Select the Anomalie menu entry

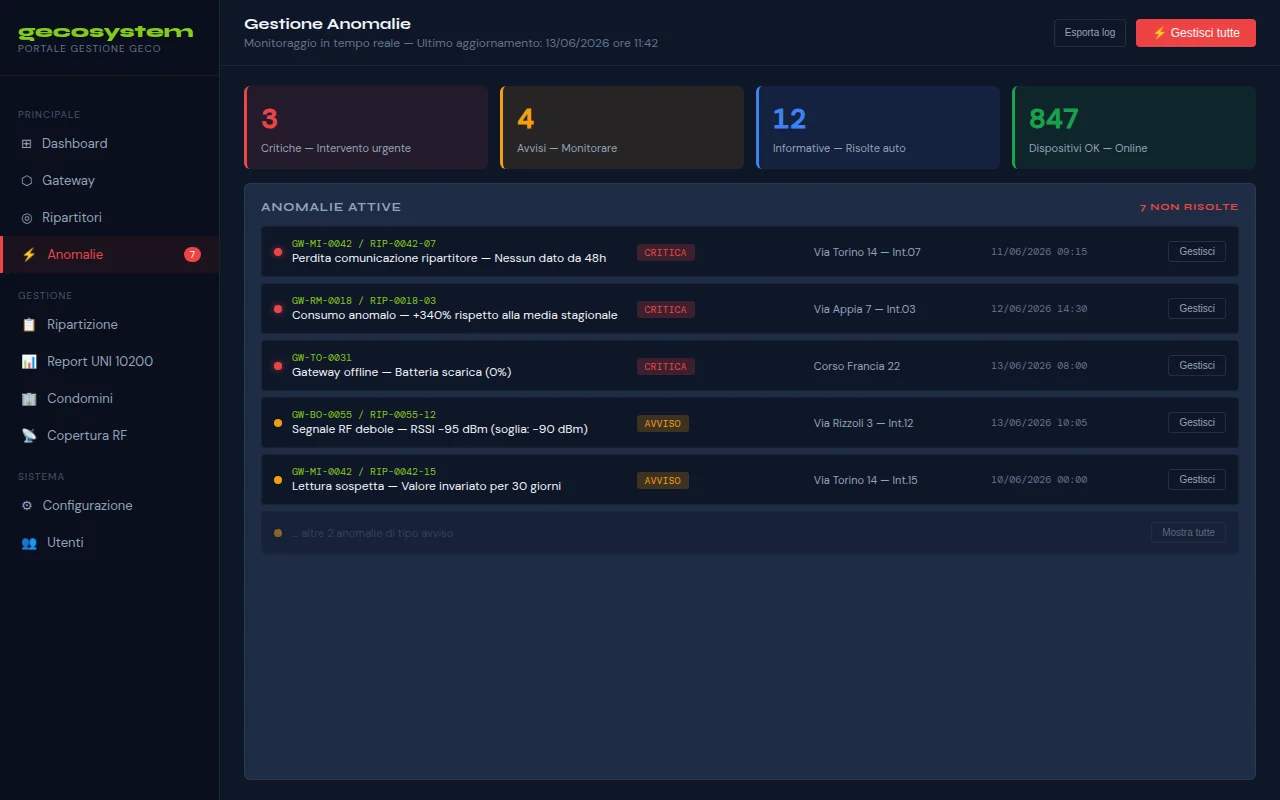pos(110,255)
